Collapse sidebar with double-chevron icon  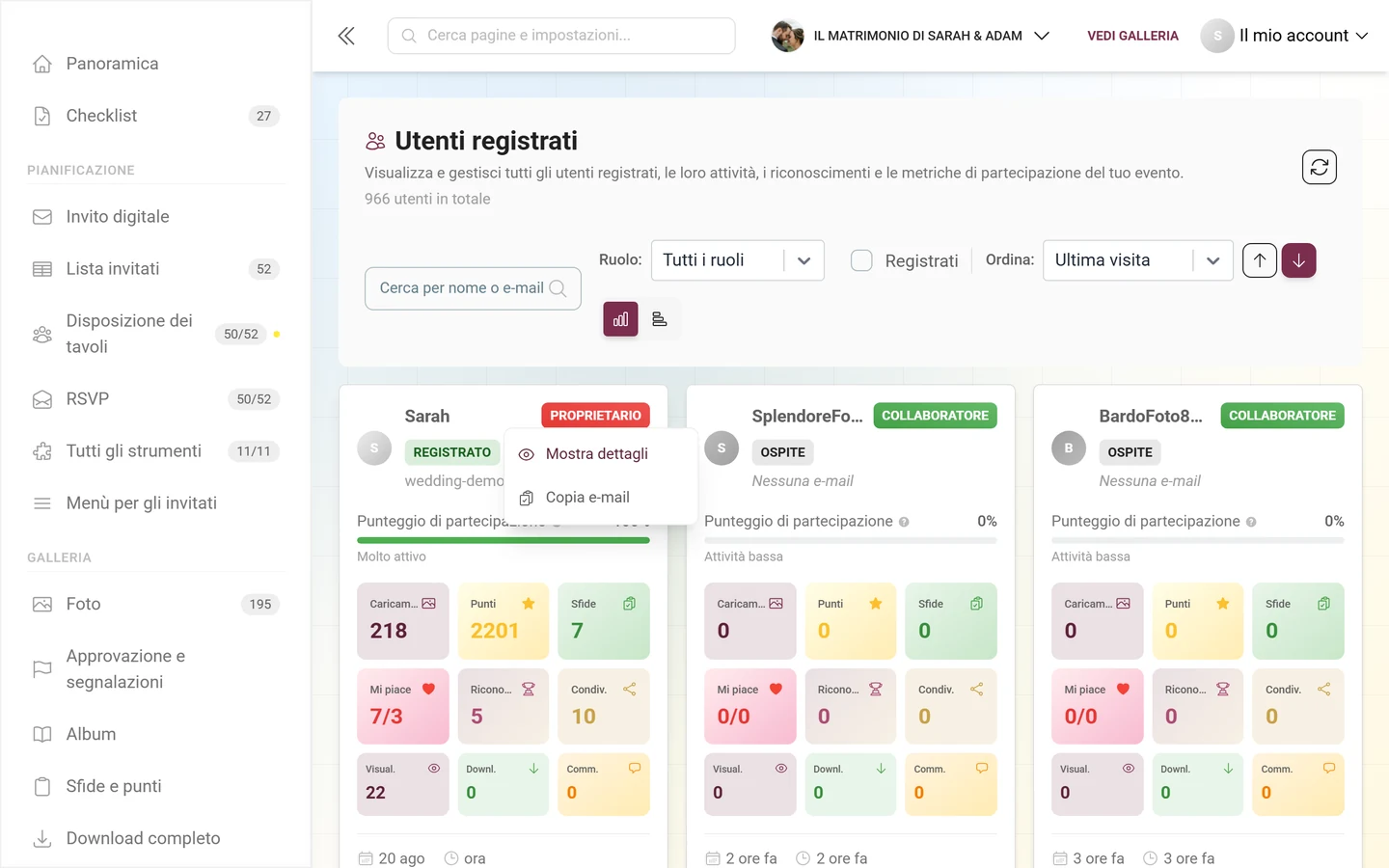pyautogui.click(x=346, y=36)
